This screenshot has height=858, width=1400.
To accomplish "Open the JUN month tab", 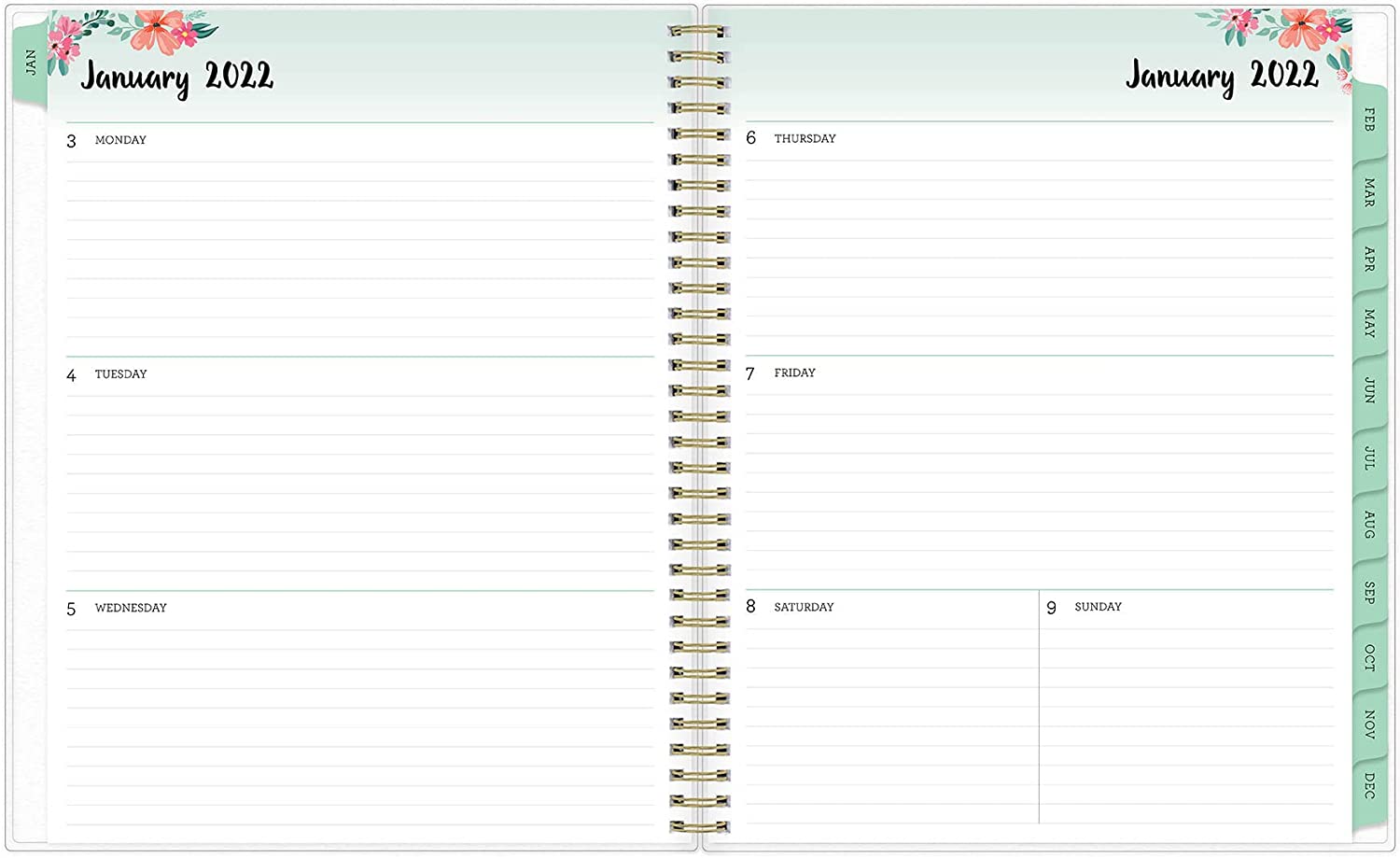I will pyautogui.click(x=1369, y=390).
